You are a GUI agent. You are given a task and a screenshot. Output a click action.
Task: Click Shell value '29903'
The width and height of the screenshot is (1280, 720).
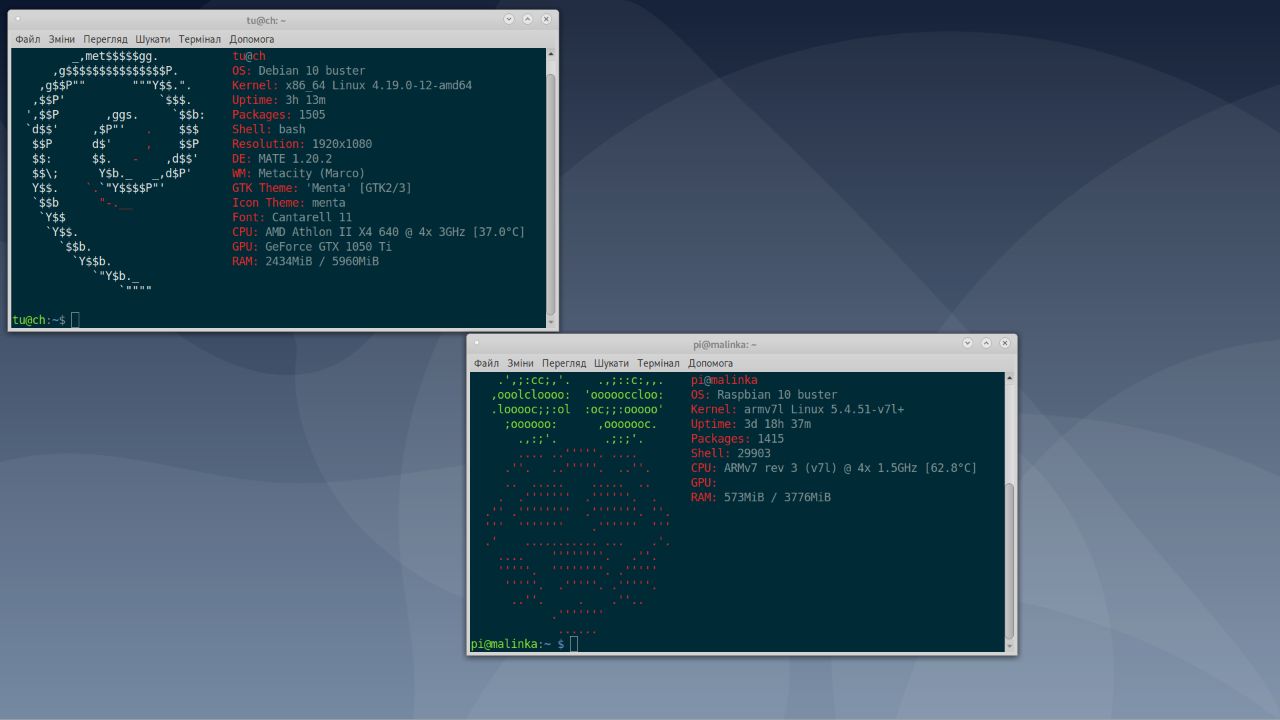754,453
